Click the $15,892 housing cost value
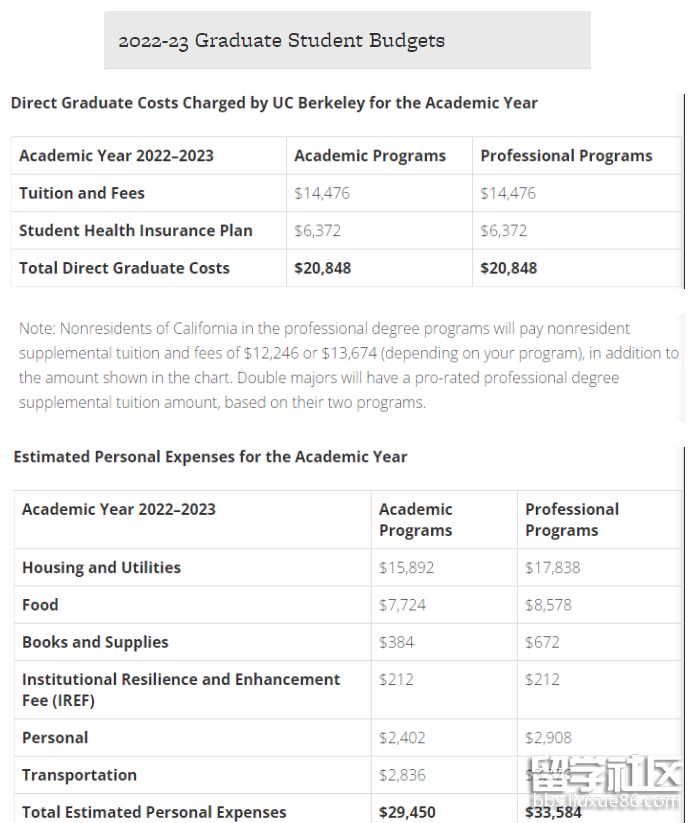Viewport: 696px width, 823px height. point(406,568)
